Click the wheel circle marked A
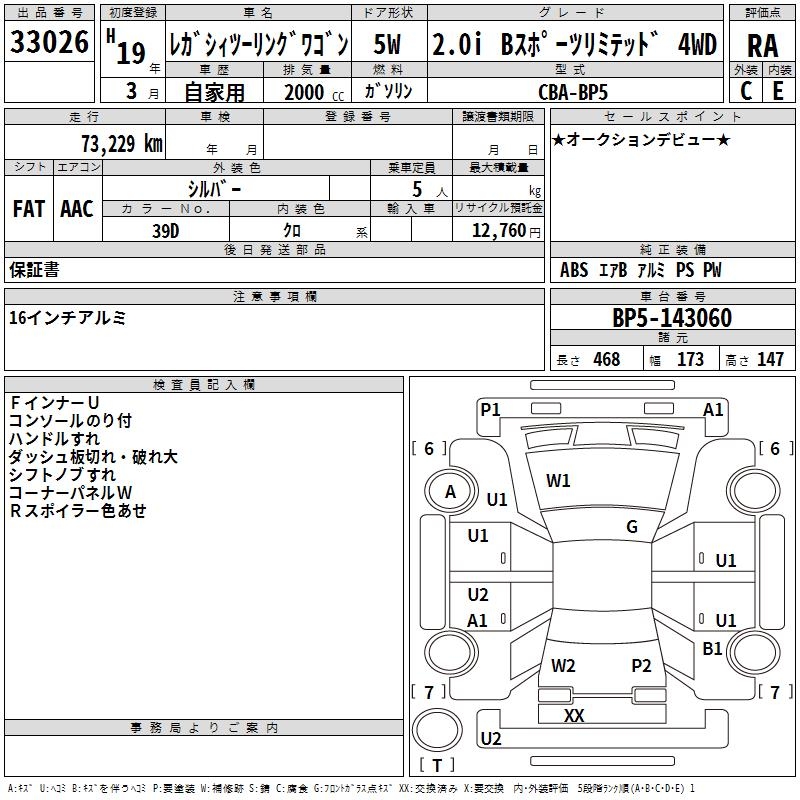 point(450,492)
